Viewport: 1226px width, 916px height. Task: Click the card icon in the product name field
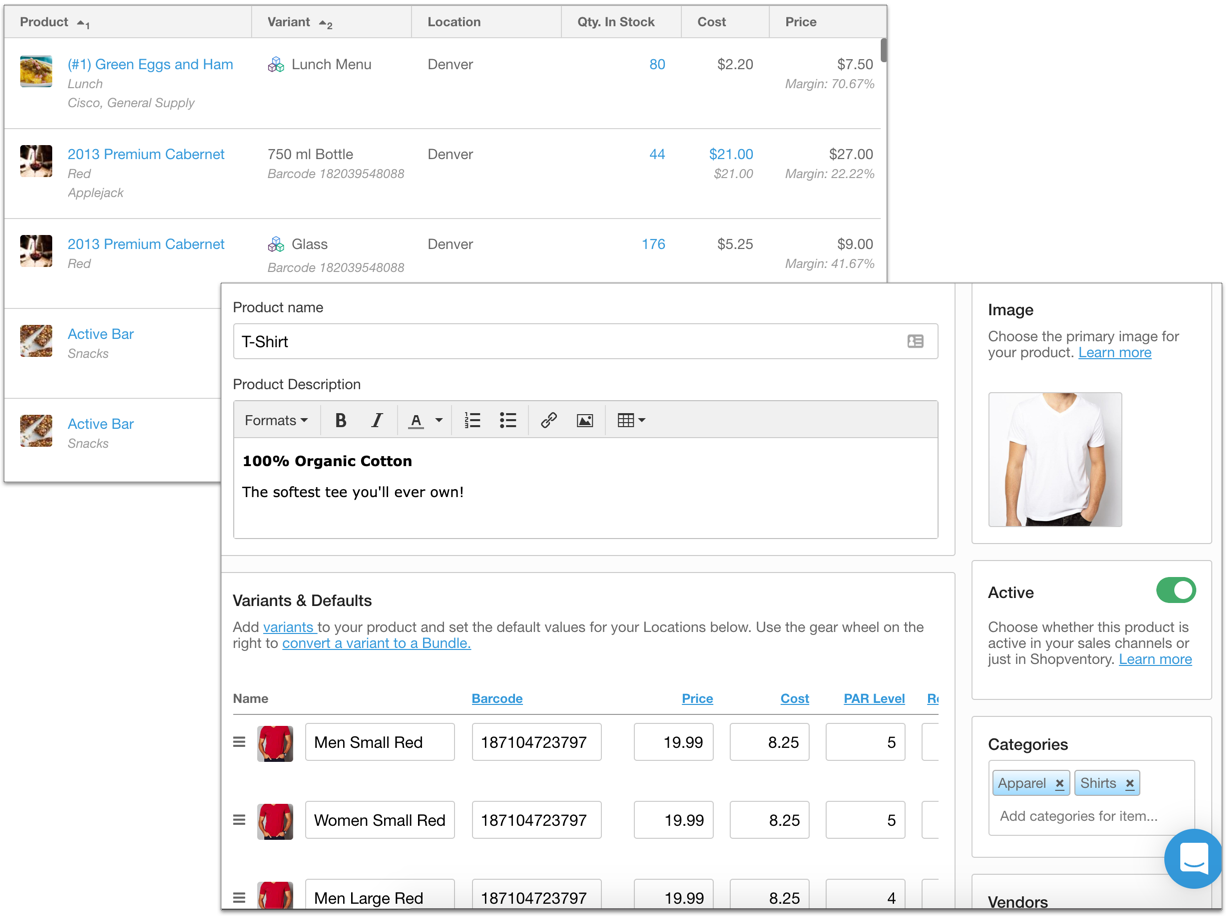tap(915, 342)
